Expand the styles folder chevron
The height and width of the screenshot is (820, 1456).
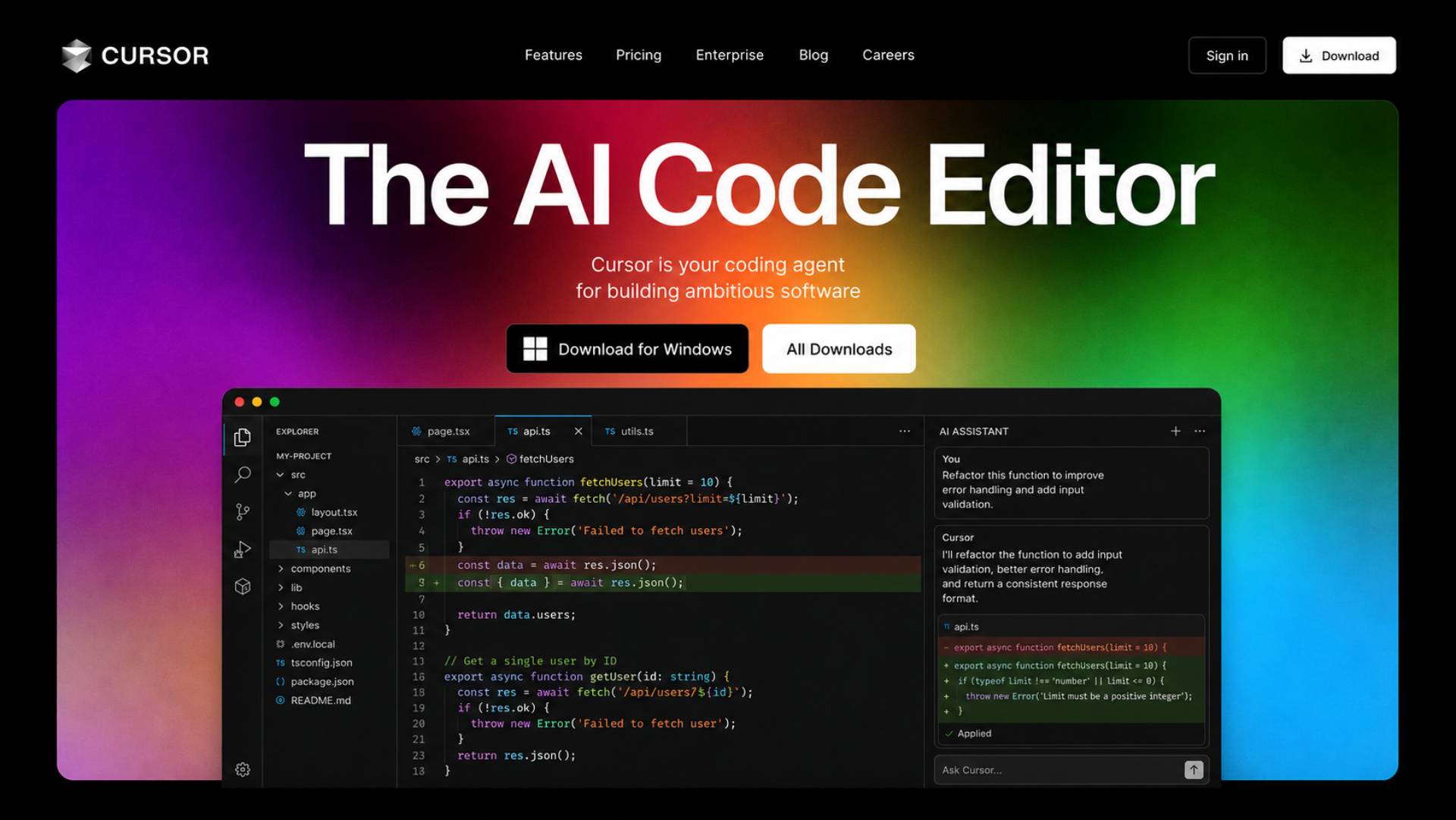click(281, 625)
